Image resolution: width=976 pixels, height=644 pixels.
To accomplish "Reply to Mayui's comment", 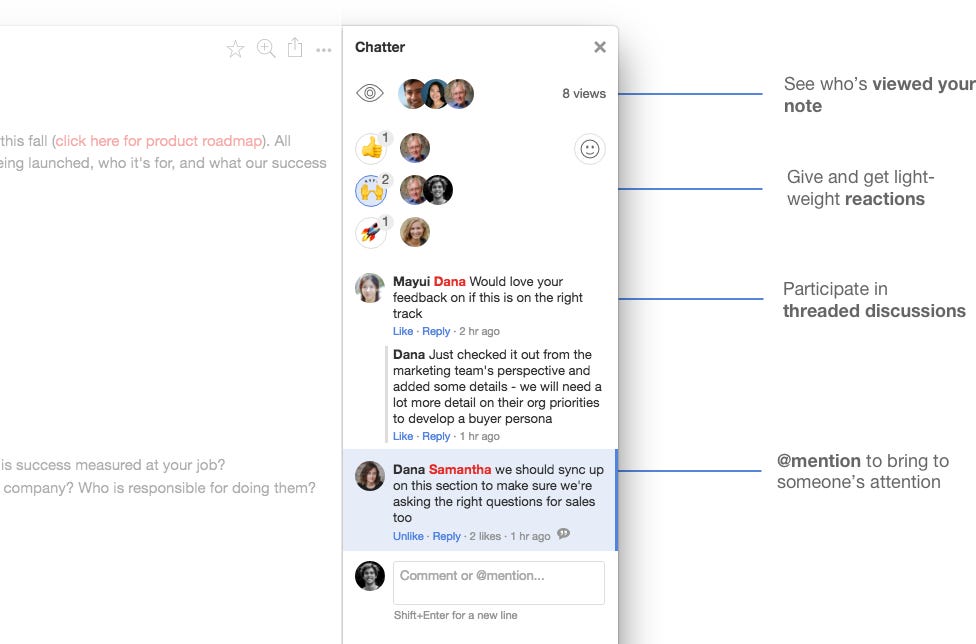I will tap(436, 331).
